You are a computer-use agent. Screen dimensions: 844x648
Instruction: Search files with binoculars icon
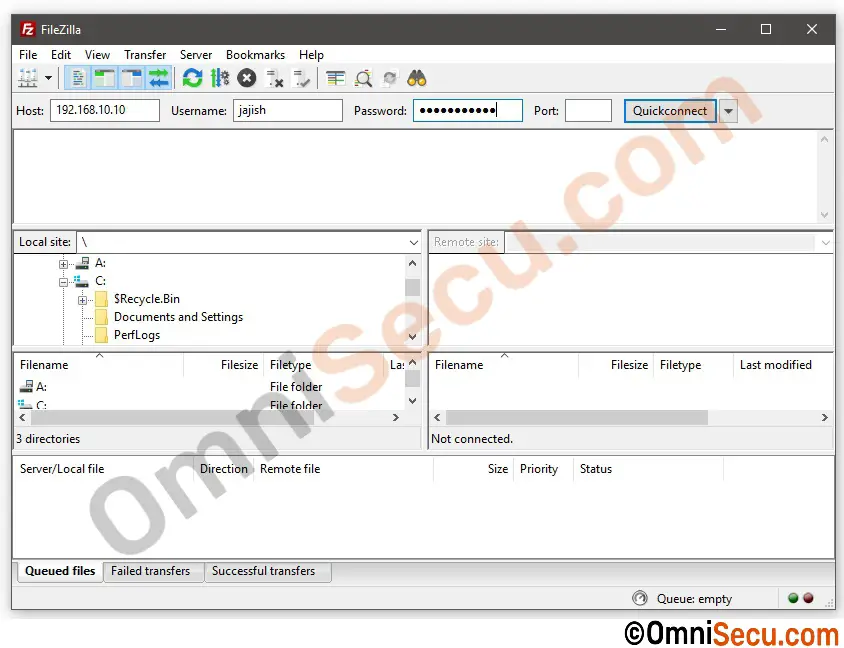[417, 79]
